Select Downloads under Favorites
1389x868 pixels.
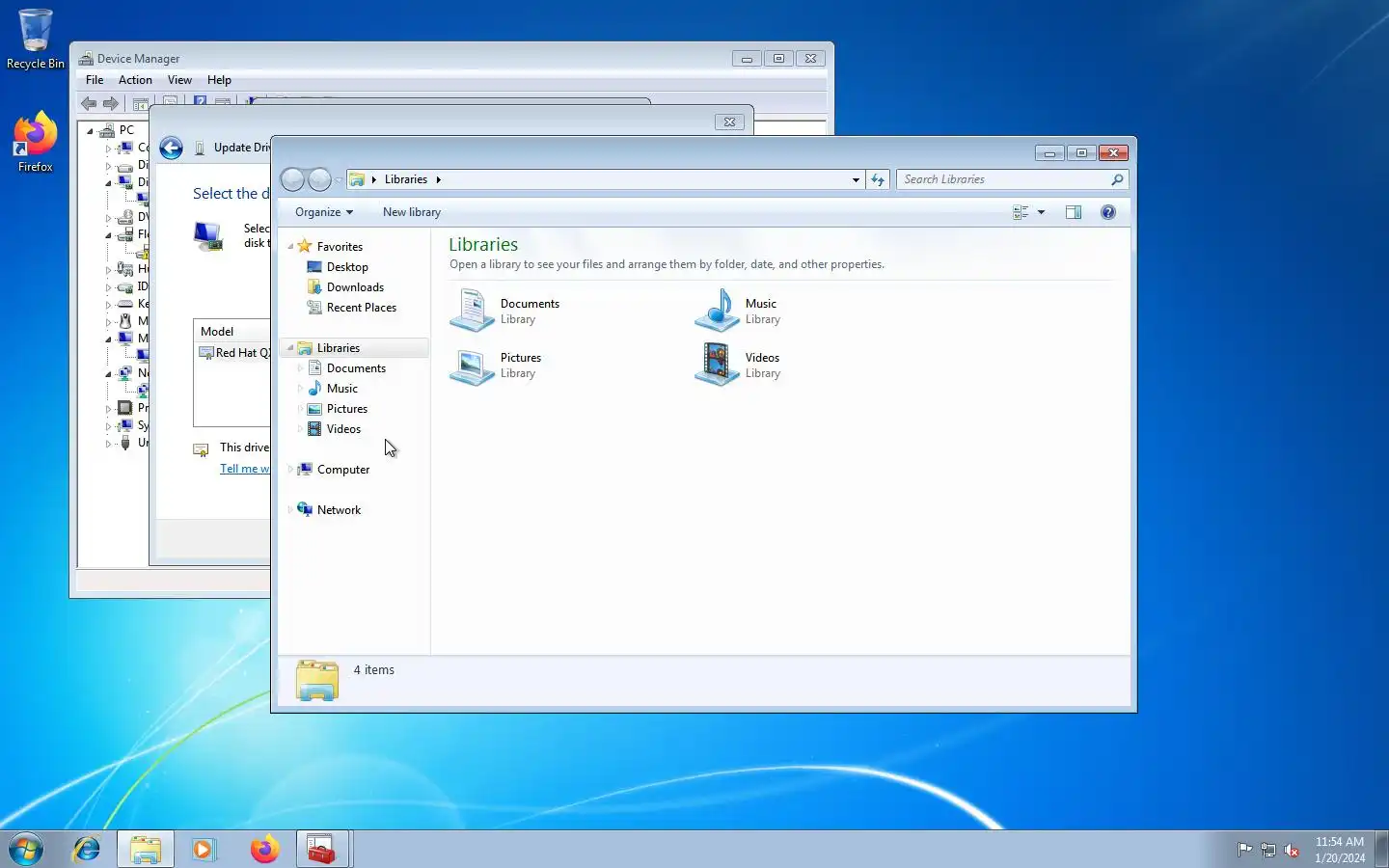click(355, 287)
